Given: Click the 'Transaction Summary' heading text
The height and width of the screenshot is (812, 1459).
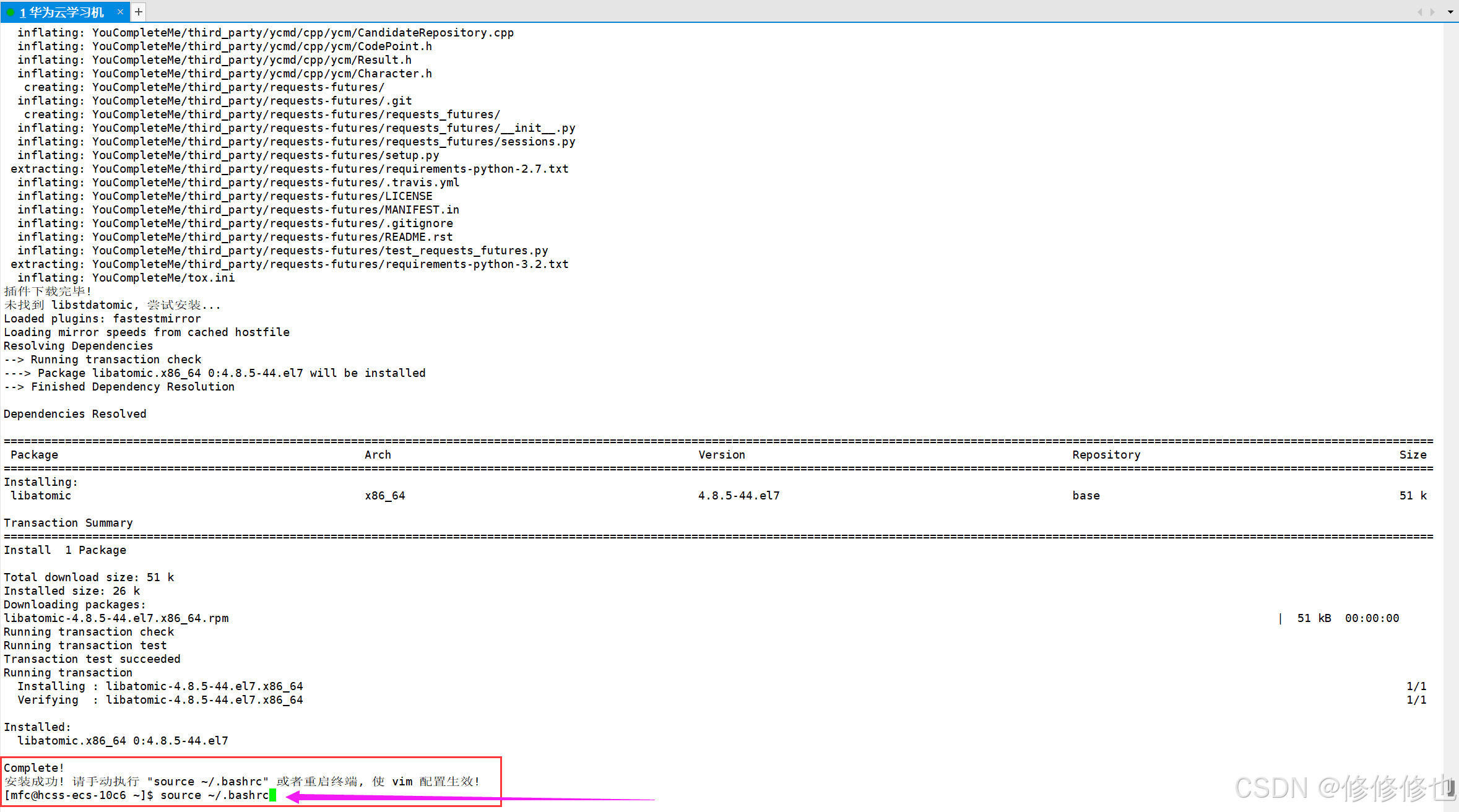Looking at the screenshot, I should 68,523.
